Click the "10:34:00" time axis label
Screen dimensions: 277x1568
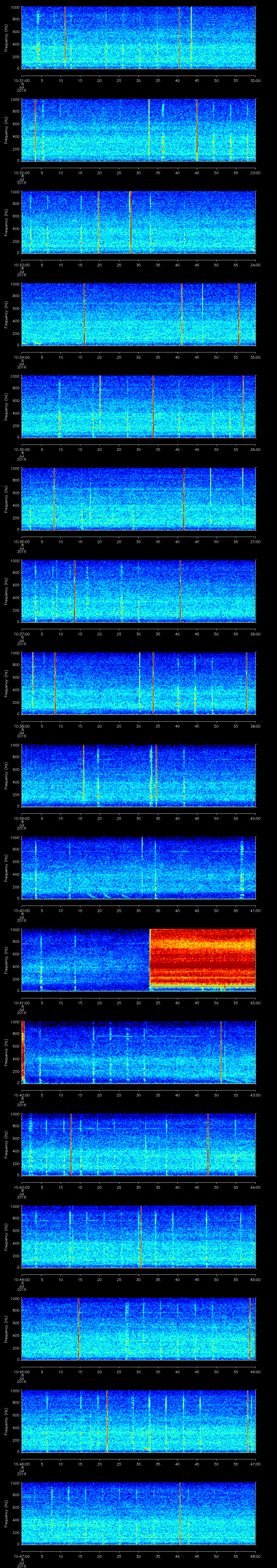[21, 357]
